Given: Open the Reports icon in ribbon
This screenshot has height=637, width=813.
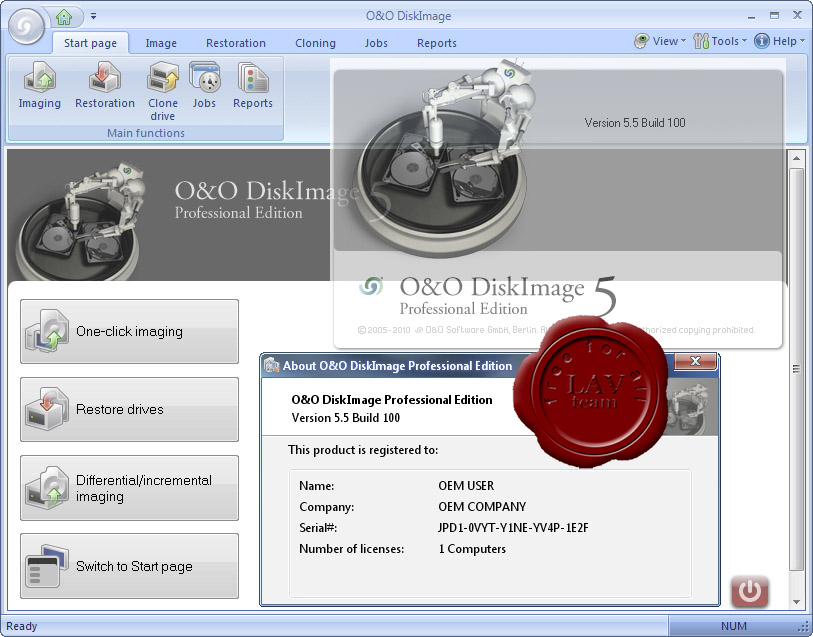Looking at the screenshot, I should (253, 86).
